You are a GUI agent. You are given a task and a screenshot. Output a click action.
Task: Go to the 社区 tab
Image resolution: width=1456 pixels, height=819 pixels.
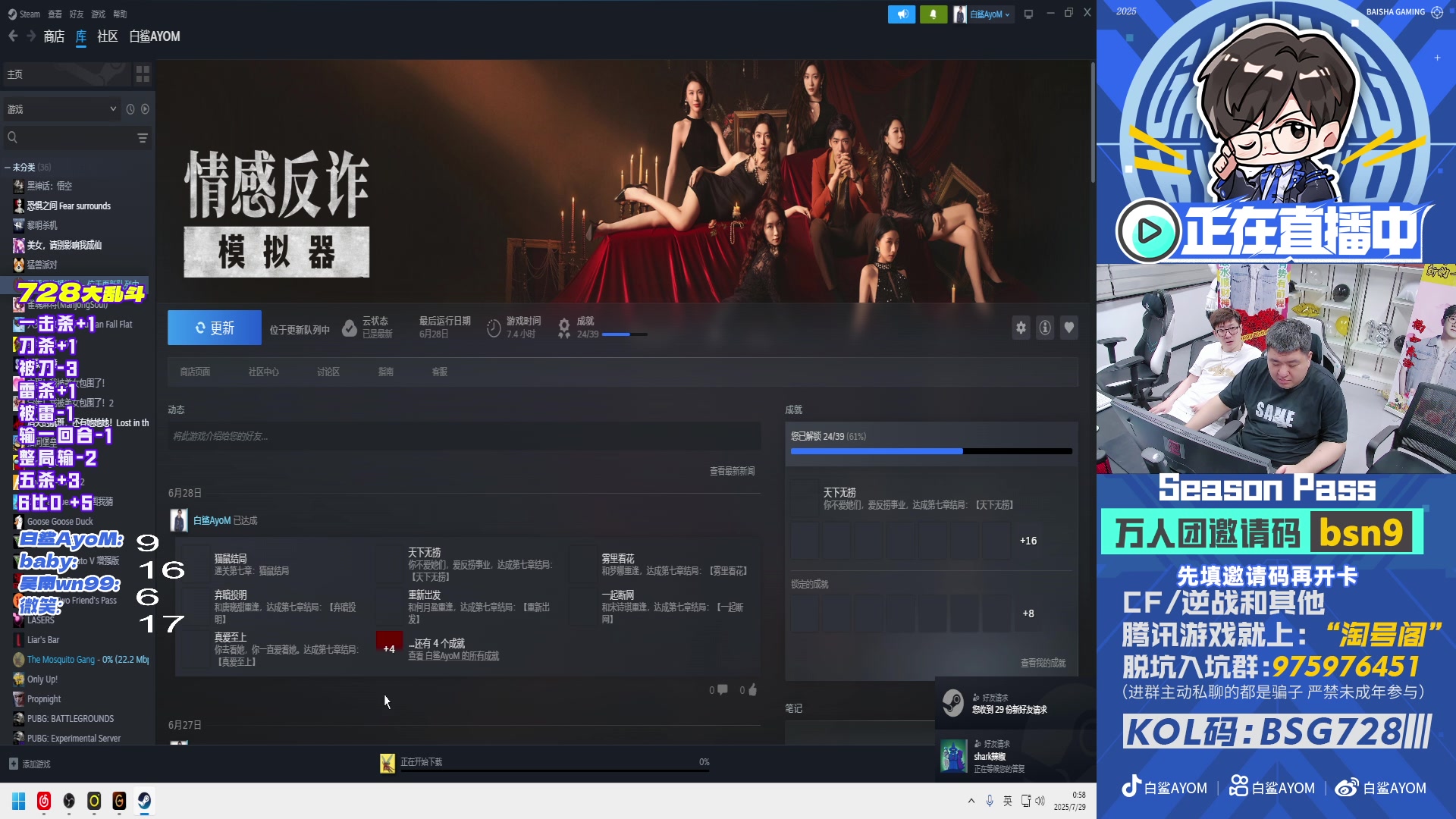(108, 36)
